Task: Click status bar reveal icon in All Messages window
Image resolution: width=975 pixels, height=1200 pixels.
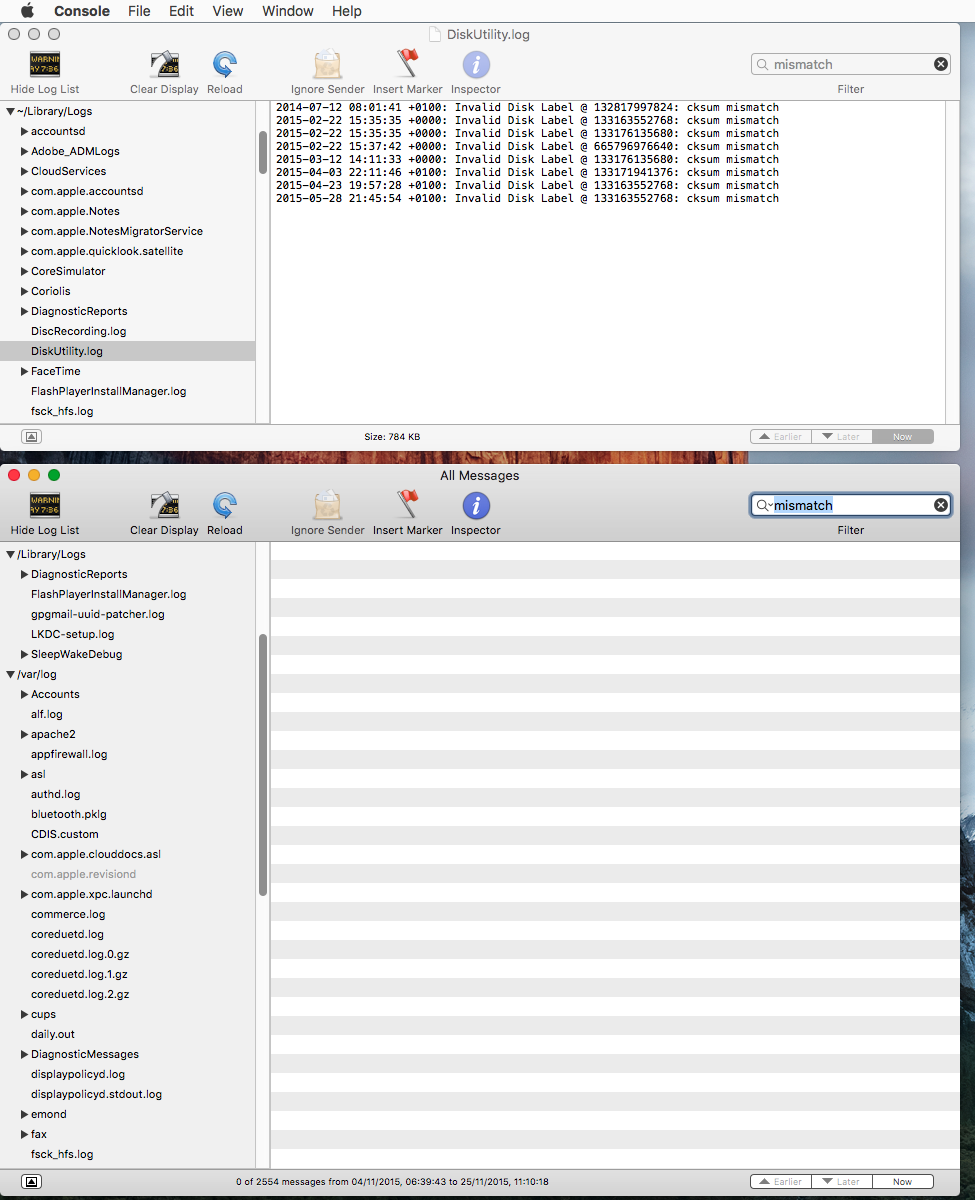Action: (x=31, y=1182)
